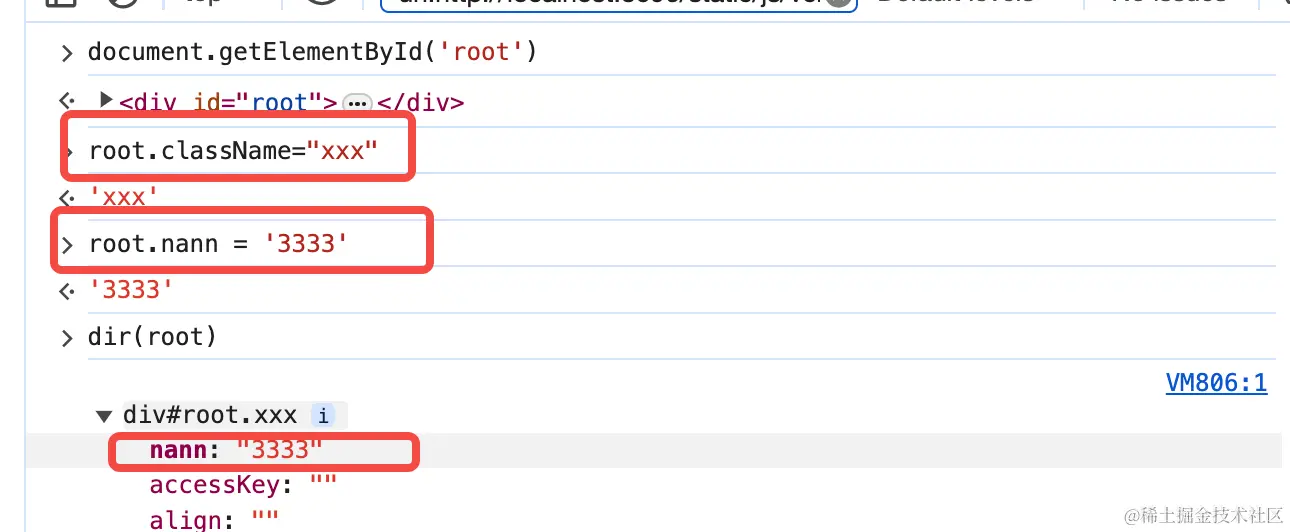Click the info icon beside div#root.xxx
The width and height of the screenshot is (1290, 532).
pos(323,416)
